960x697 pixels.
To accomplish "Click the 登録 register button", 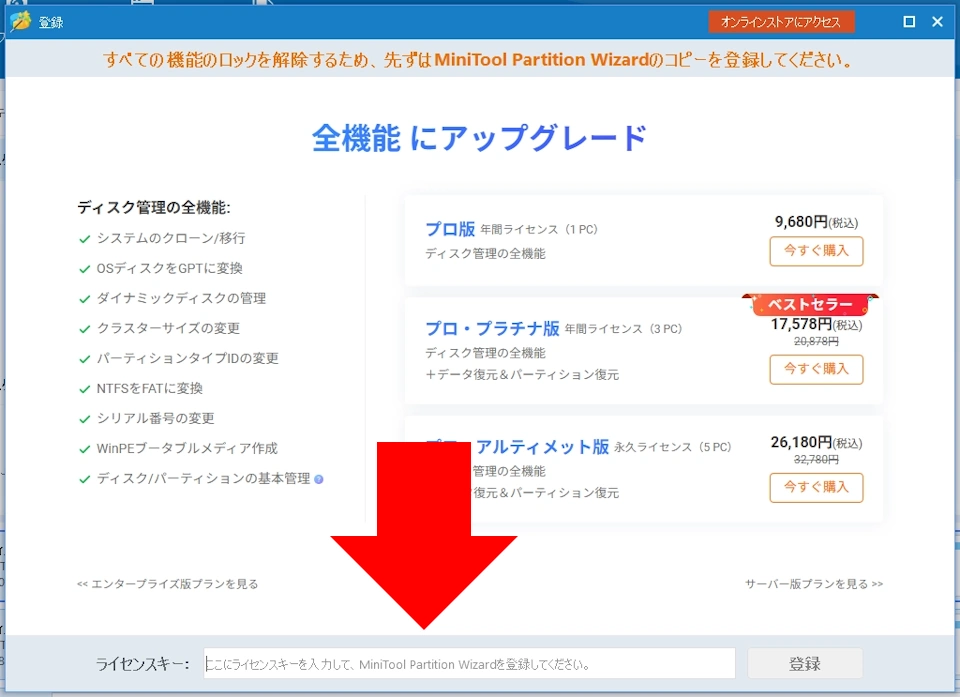I will pyautogui.click(x=805, y=663).
